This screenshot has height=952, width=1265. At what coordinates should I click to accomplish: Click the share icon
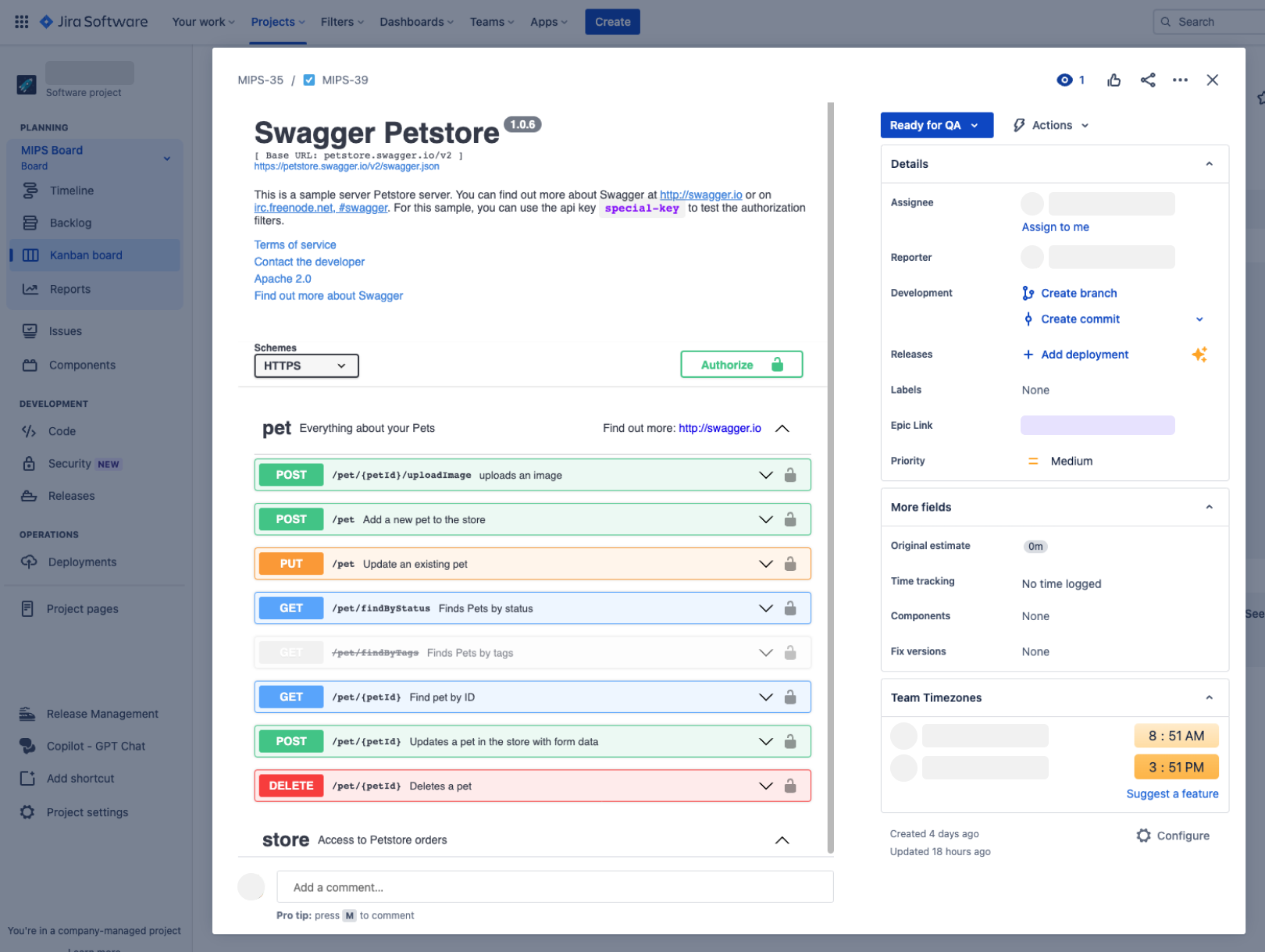[1147, 80]
